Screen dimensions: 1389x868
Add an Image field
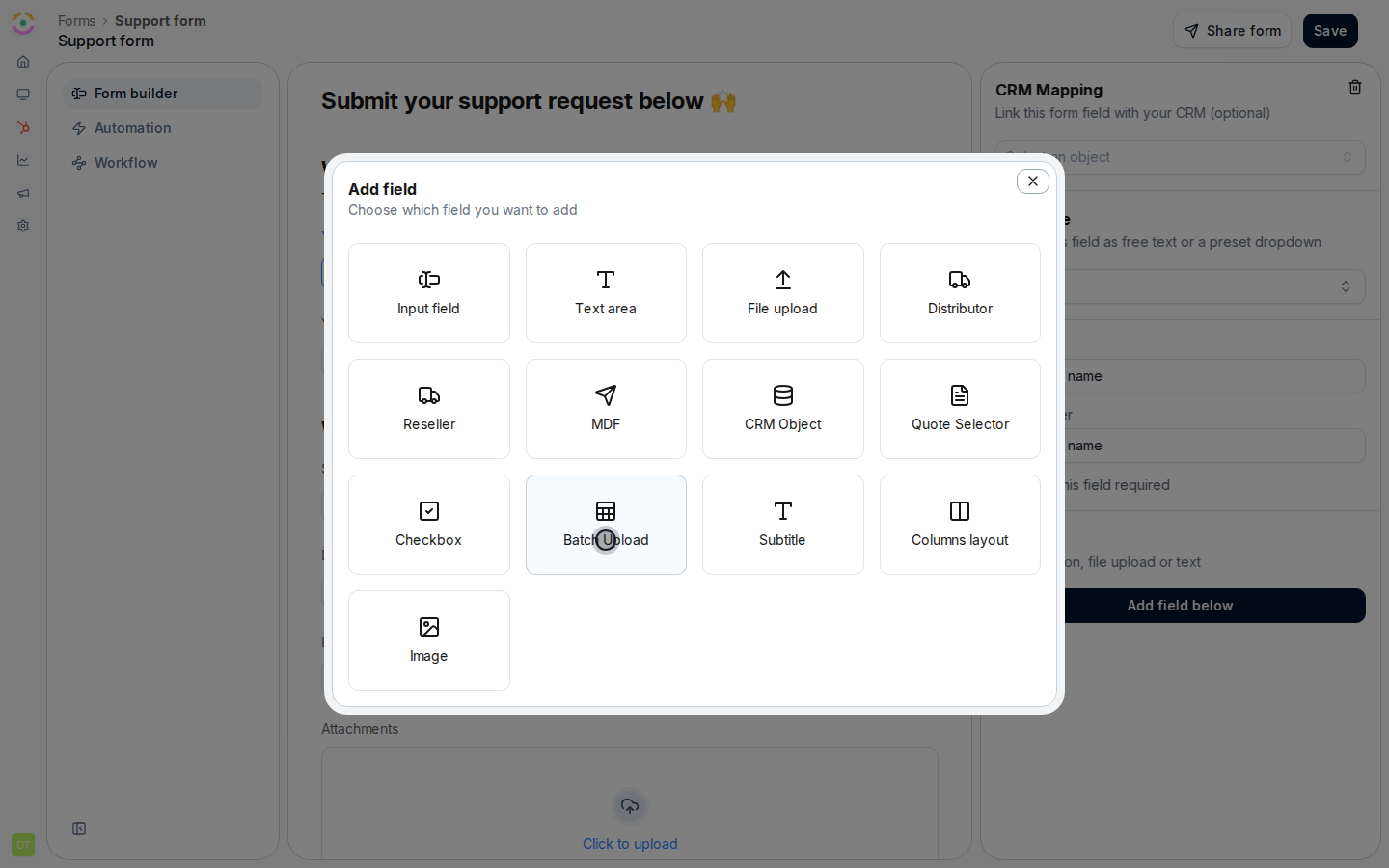pyautogui.click(x=428, y=640)
